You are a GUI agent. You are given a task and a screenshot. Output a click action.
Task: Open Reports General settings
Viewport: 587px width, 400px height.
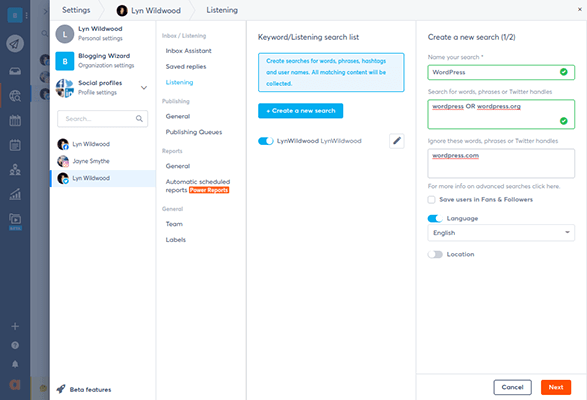(x=178, y=166)
